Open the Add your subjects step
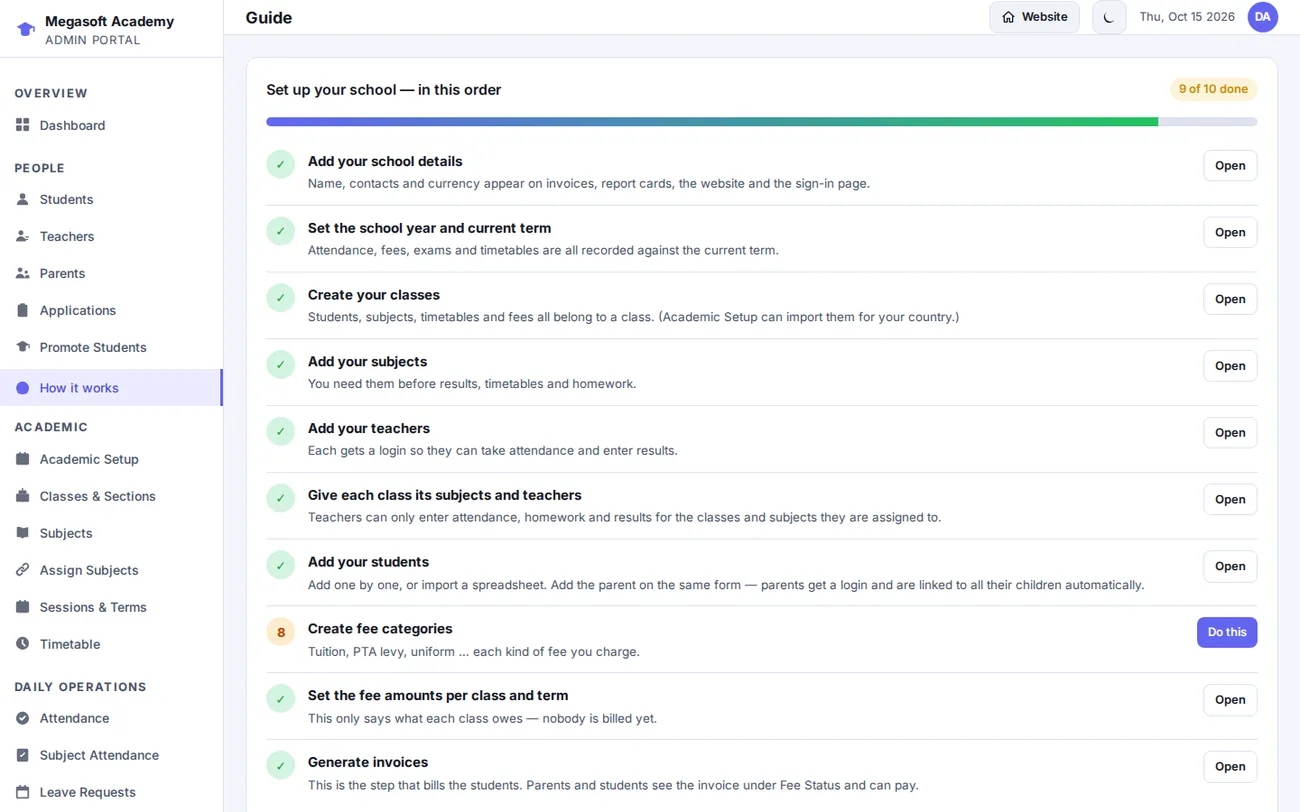 coord(1230,366)
